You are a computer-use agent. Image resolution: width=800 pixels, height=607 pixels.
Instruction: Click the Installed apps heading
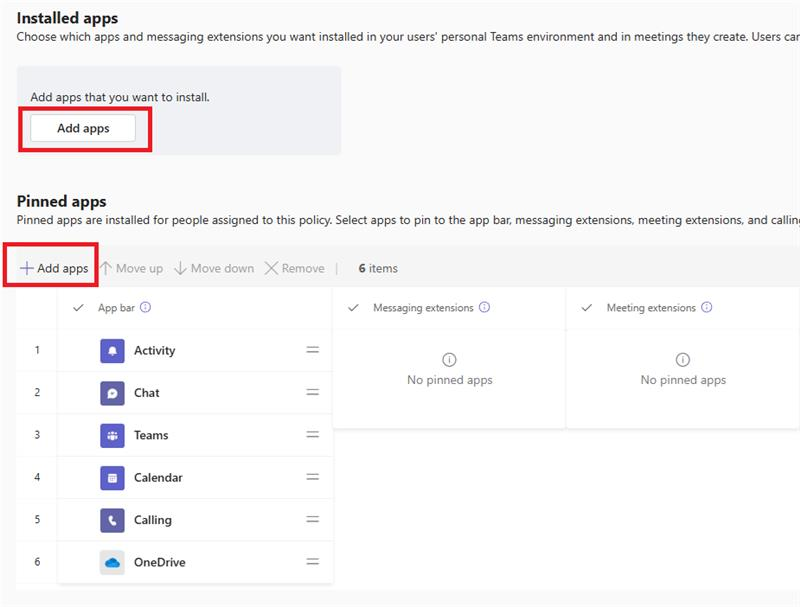(x=67, y=18)
